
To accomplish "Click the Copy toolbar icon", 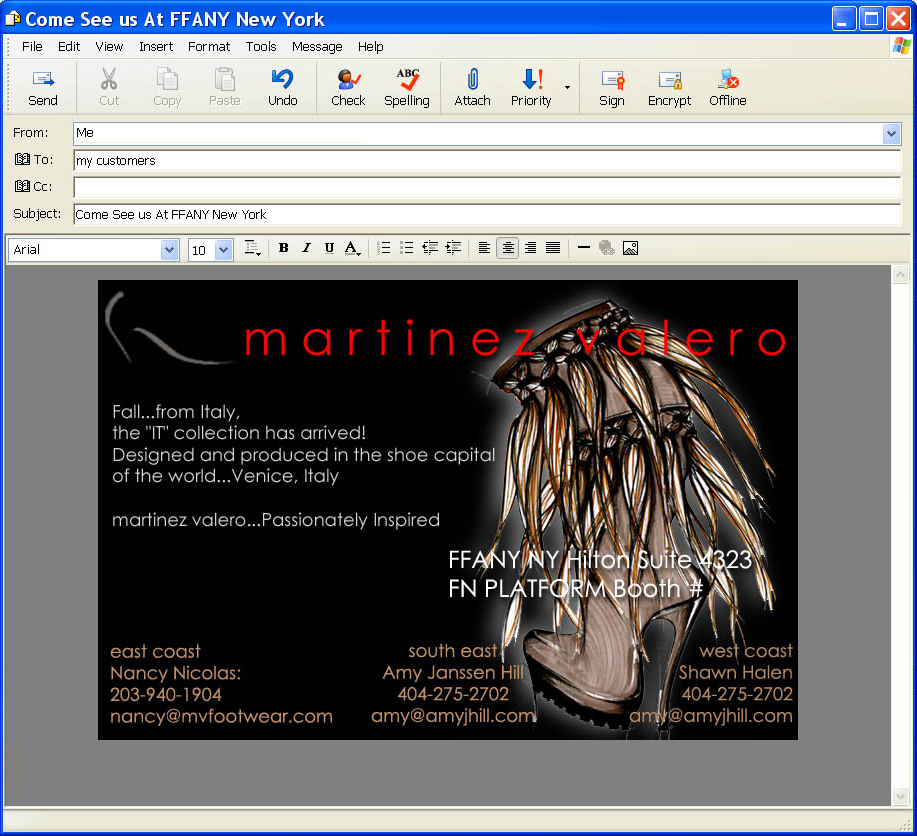I will coord(167,78).
